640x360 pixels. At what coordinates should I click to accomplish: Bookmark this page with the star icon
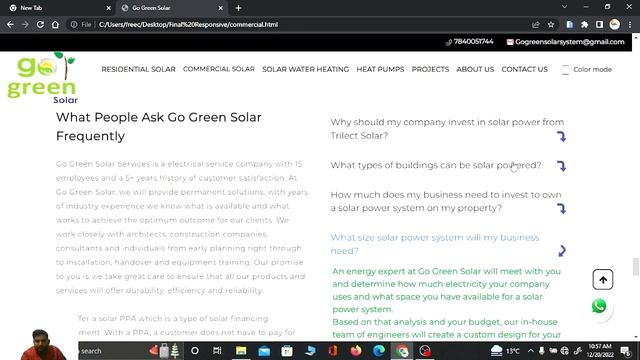click(551, 24)
